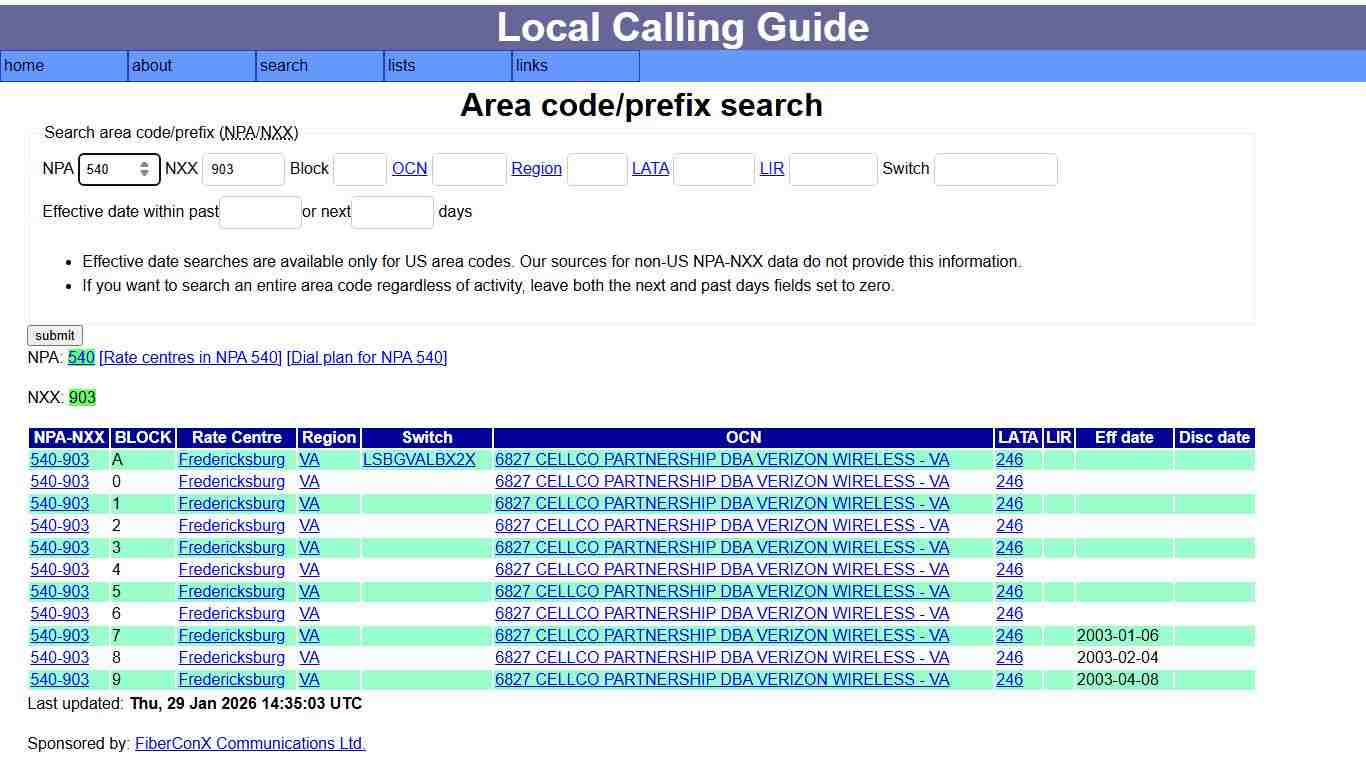The image size is (1366, 768).
Task: Click the NXX input field showing 903
Action: click(243, 170)
